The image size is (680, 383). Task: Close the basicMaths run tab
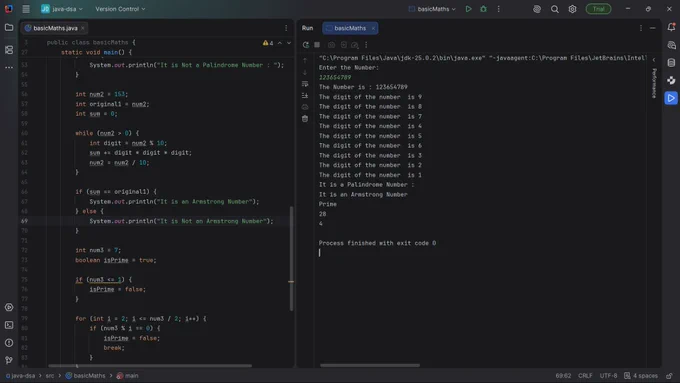(x=373, y=28)
